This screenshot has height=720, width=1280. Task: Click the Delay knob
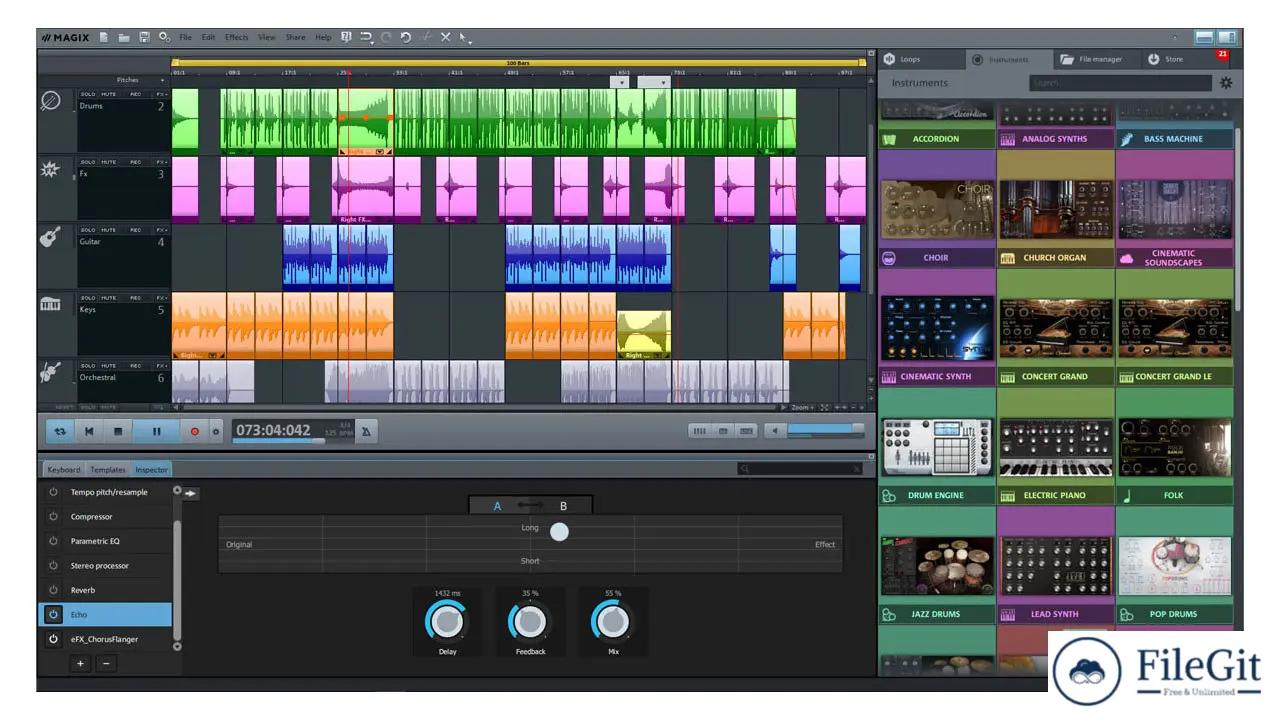point(447,622)
